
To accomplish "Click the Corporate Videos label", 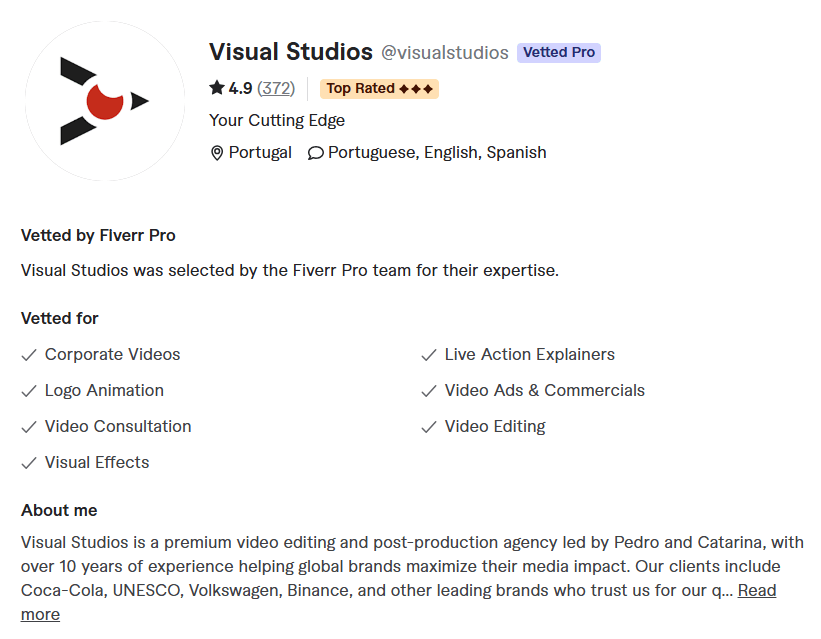I will pos(112,355).
